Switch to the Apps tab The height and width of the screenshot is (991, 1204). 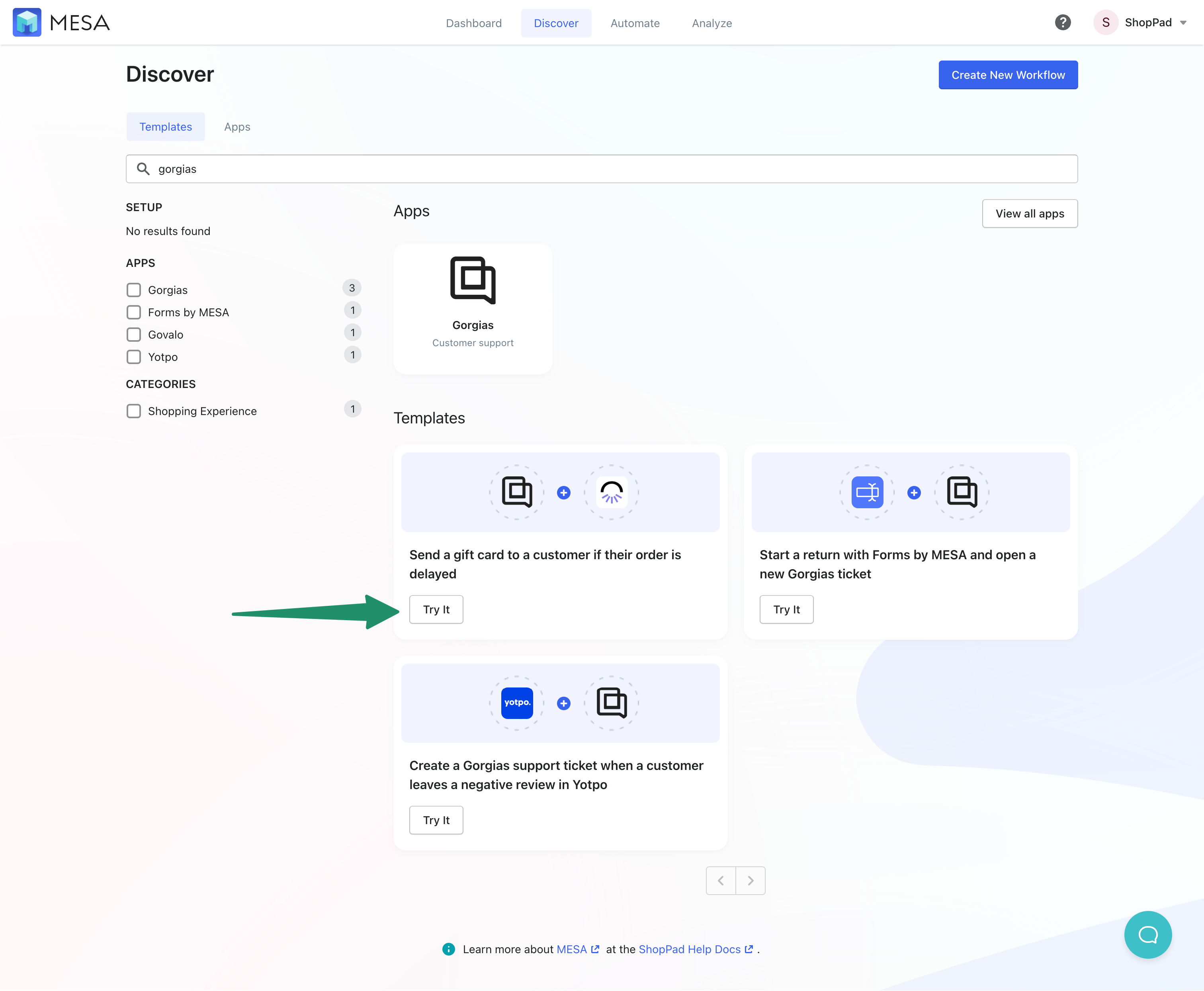[237, 127]
